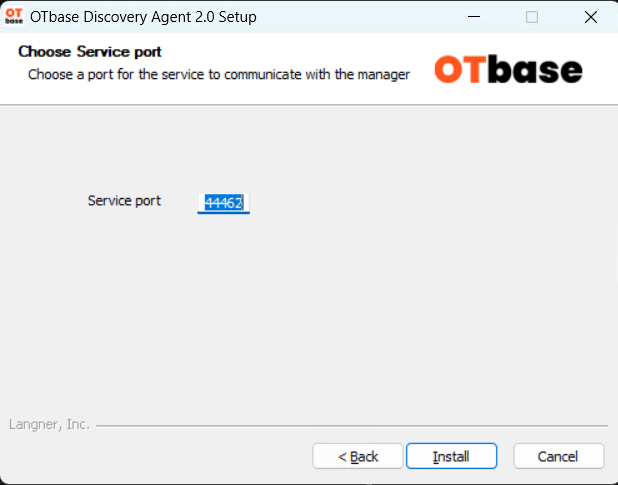
Task: Go to previous step with Back button
Action: pyautogui.click(x=357, y=456)
